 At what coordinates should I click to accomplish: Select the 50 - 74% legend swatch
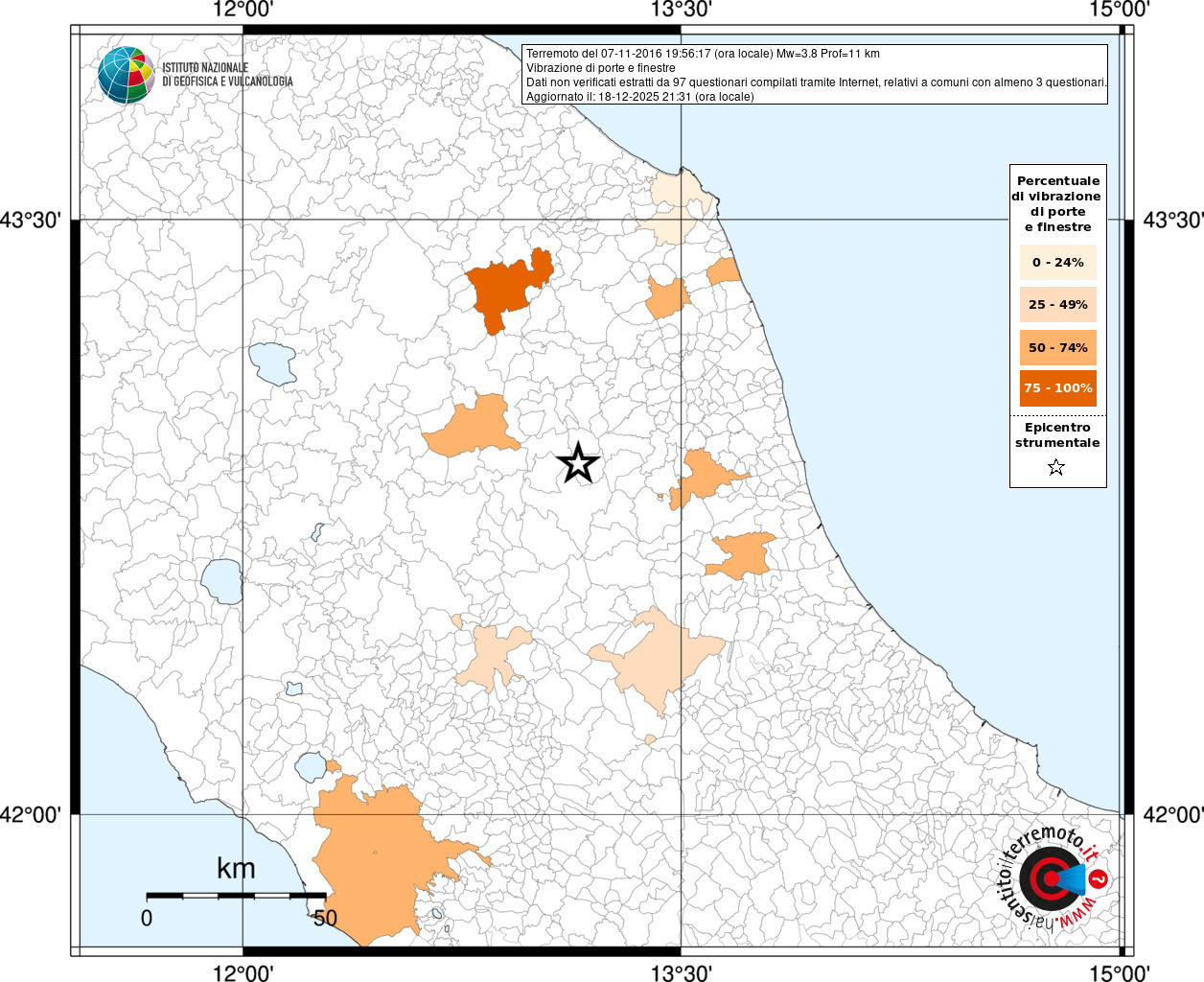[x=1058, y=347]
